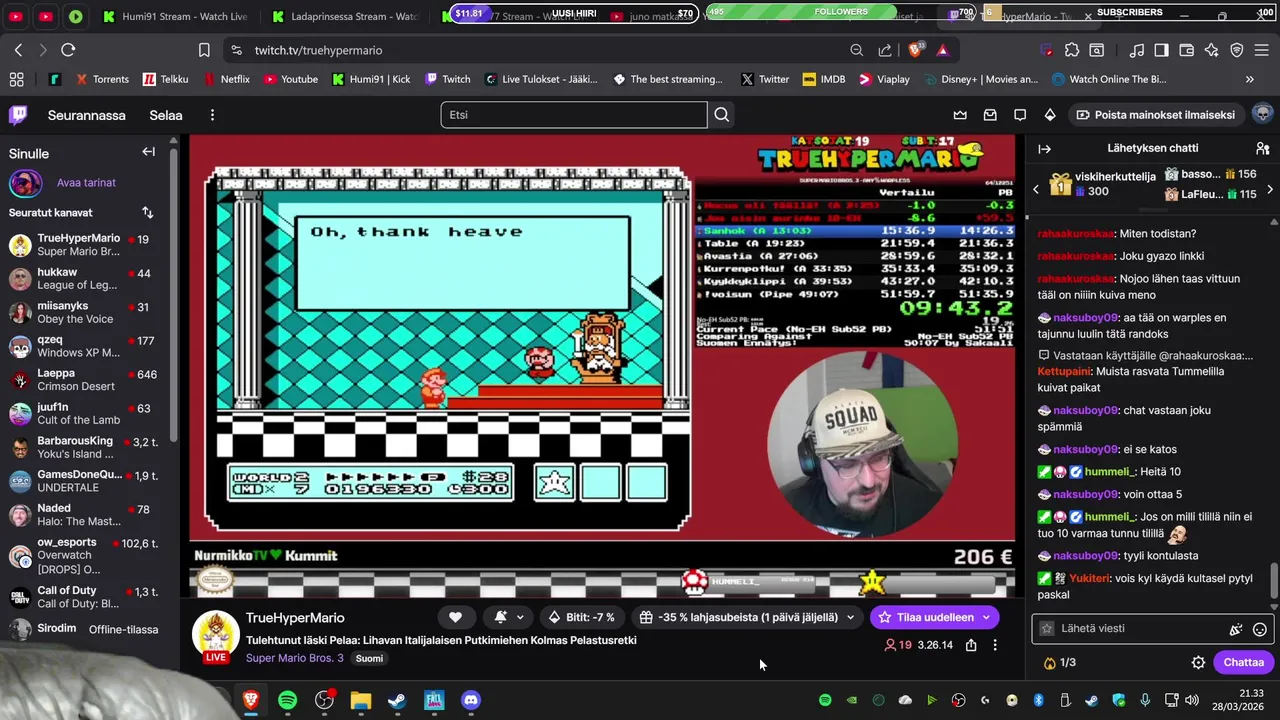This screenshot has width=1280, height=720.
Task: Open Brave VPN shield icon
Action: coord(1237,50)
